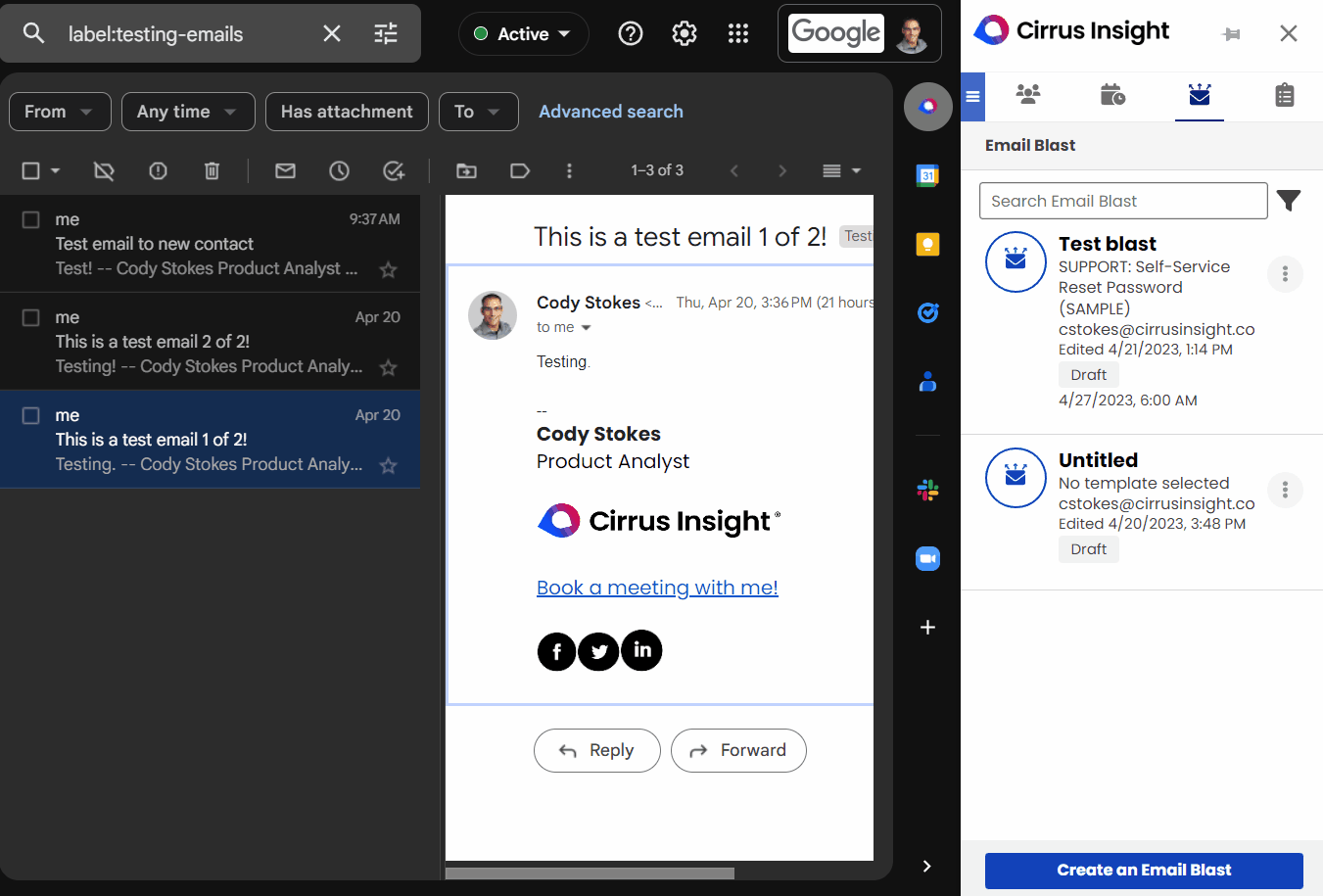Open Google Tasks side panel icon
Viewport: 1323px width, 896px height.
[x=928, y=313]
